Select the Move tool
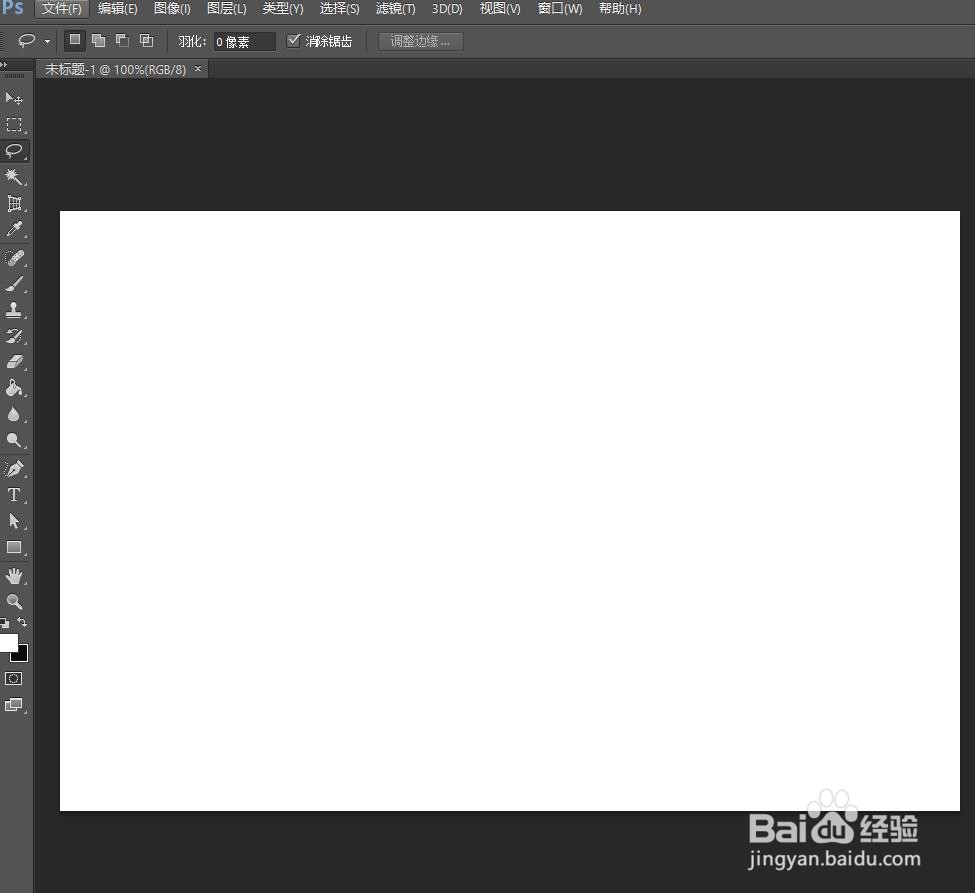975x893 pixels. point(14,98)
